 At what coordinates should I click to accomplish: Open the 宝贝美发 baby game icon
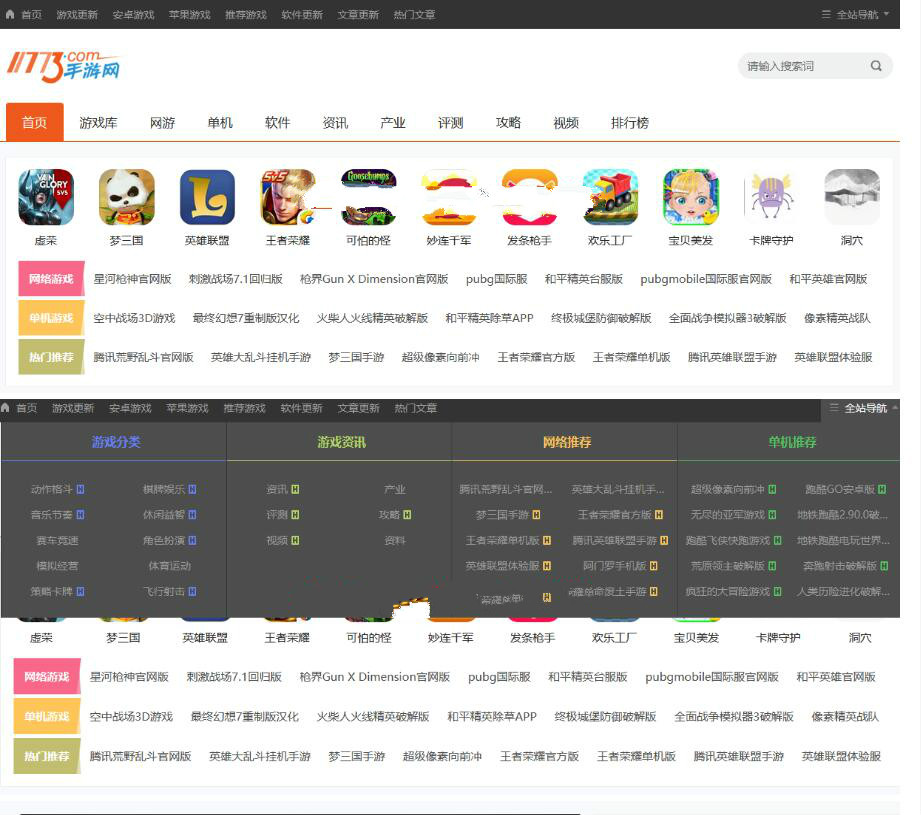(x=691, y=197)
